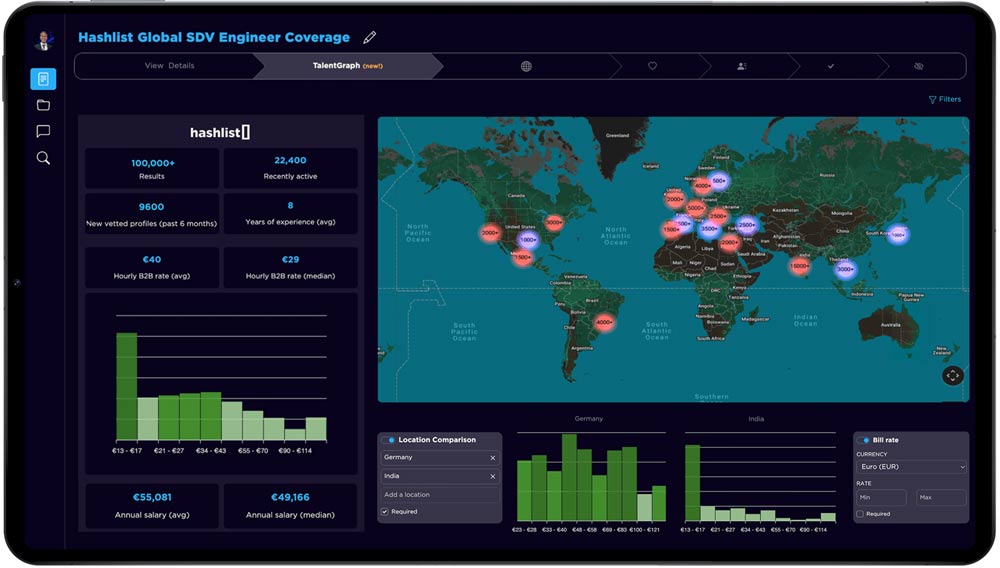Open the View Details tab
The image size is (1000, 568).
tap(169, 66)
